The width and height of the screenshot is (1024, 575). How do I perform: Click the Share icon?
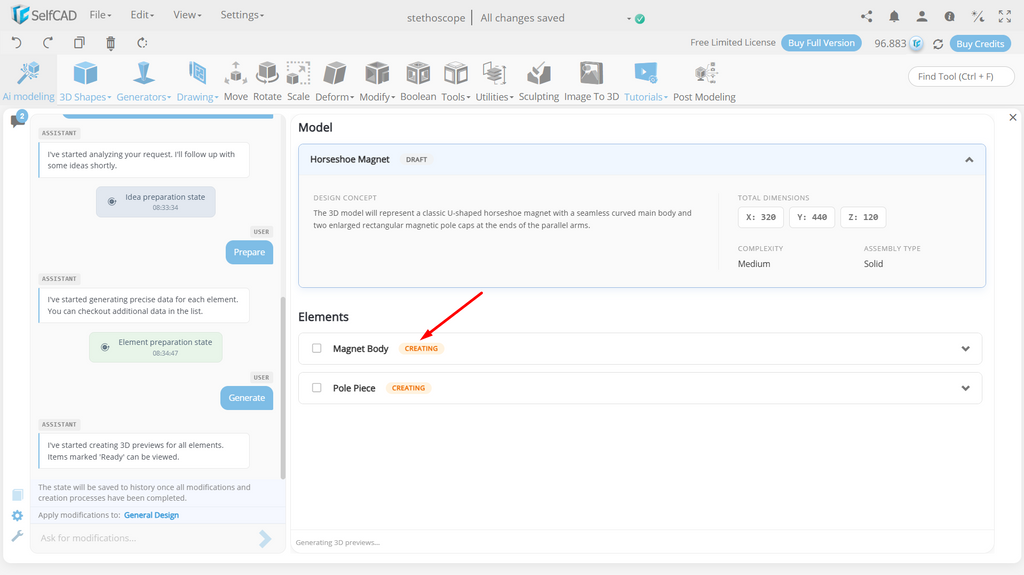tap(867, 16)
